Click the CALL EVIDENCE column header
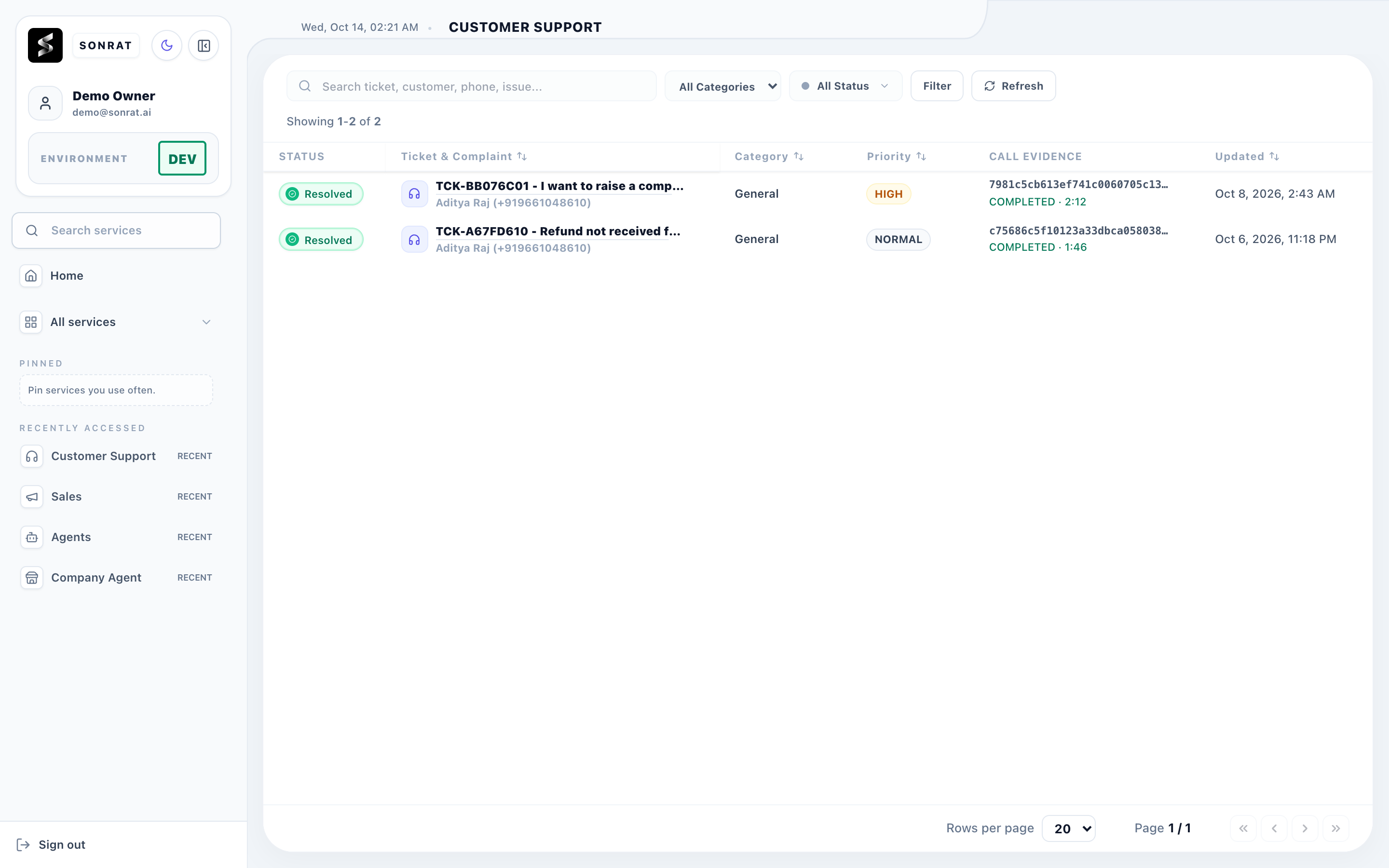Image resolution: width=1389 pixels, height=868 pixels. [1035, 157]
